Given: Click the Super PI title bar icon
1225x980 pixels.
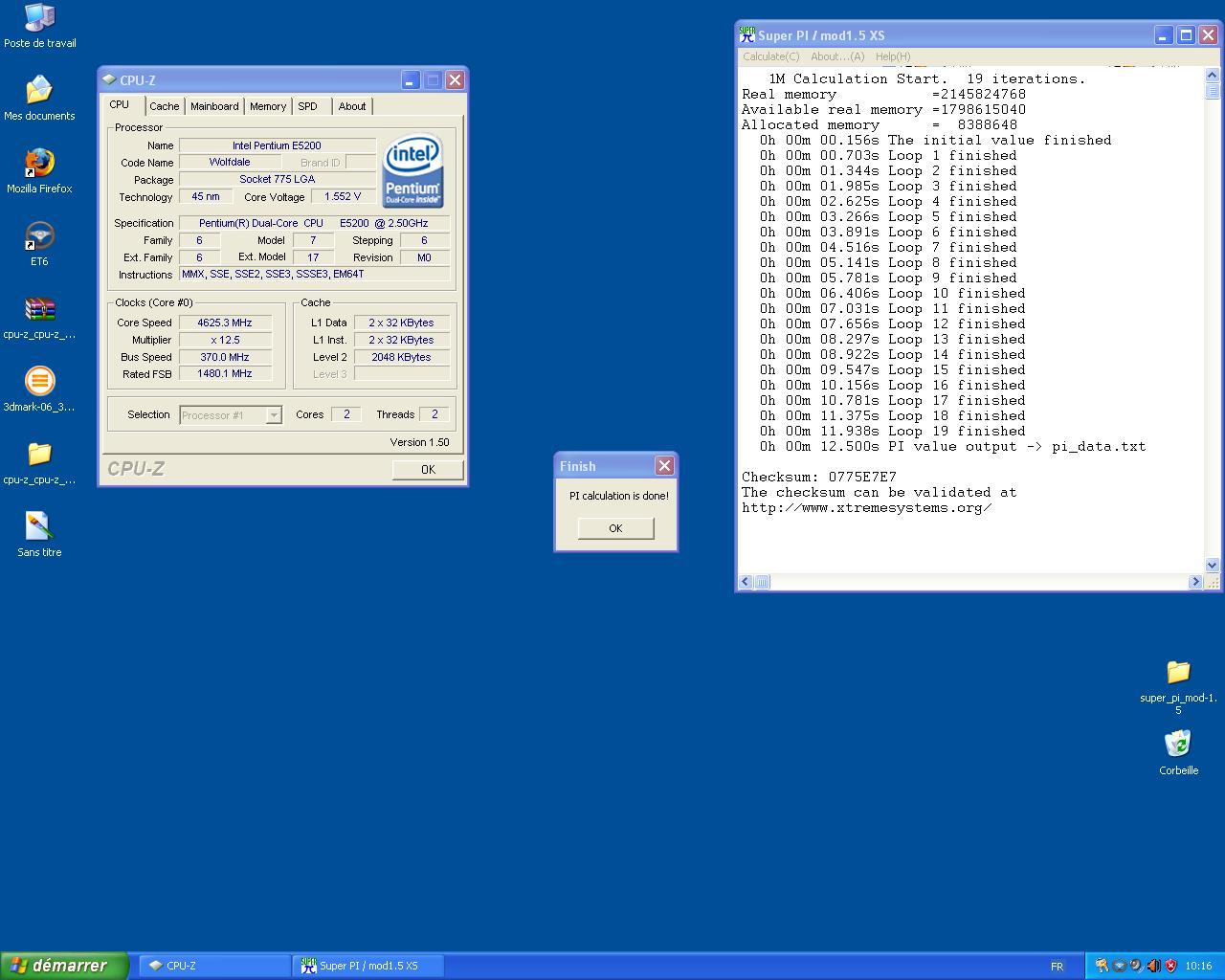Looking at the screenshot, I should (747, 34).
